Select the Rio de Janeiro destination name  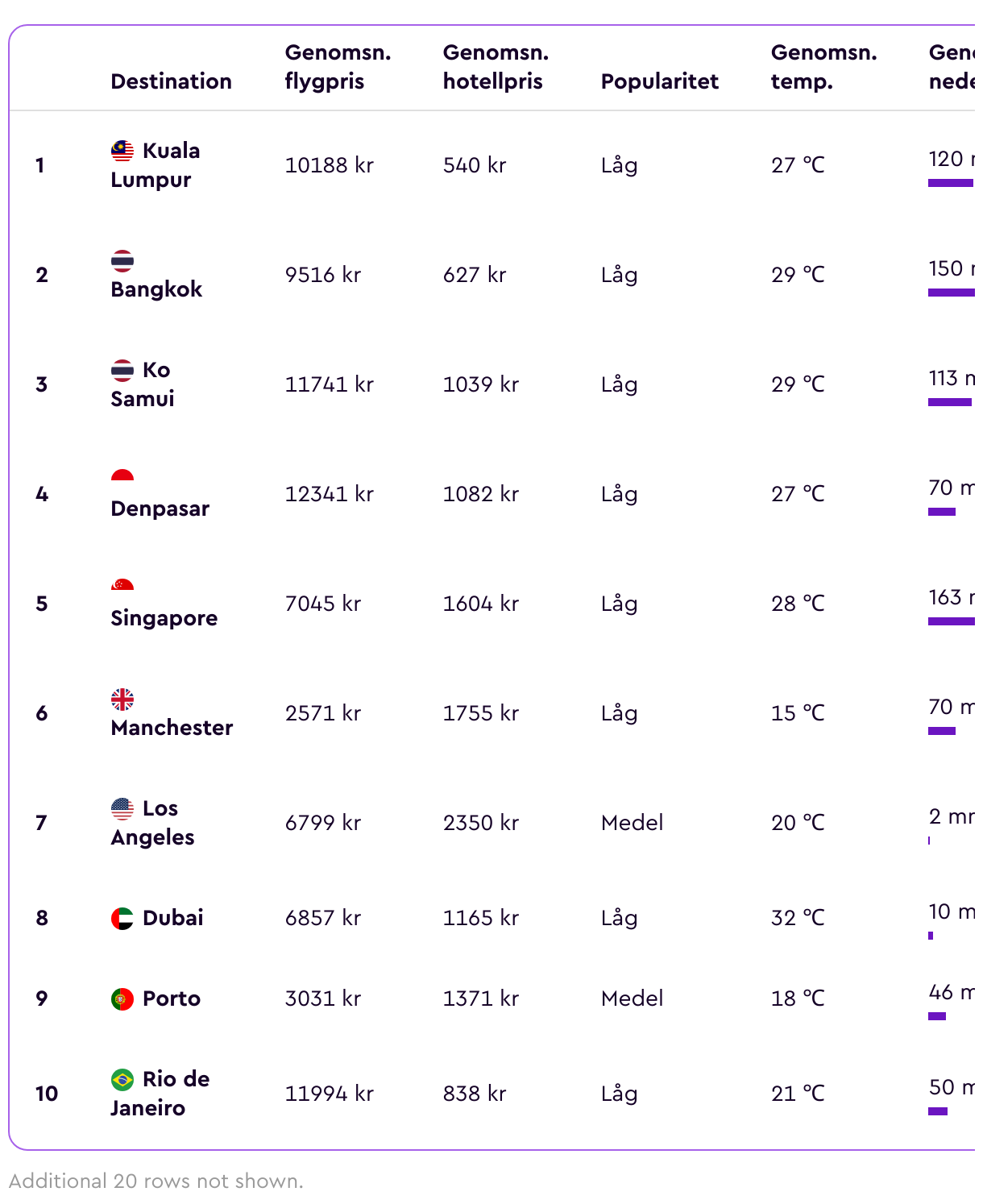click(x=160, y=1094)
